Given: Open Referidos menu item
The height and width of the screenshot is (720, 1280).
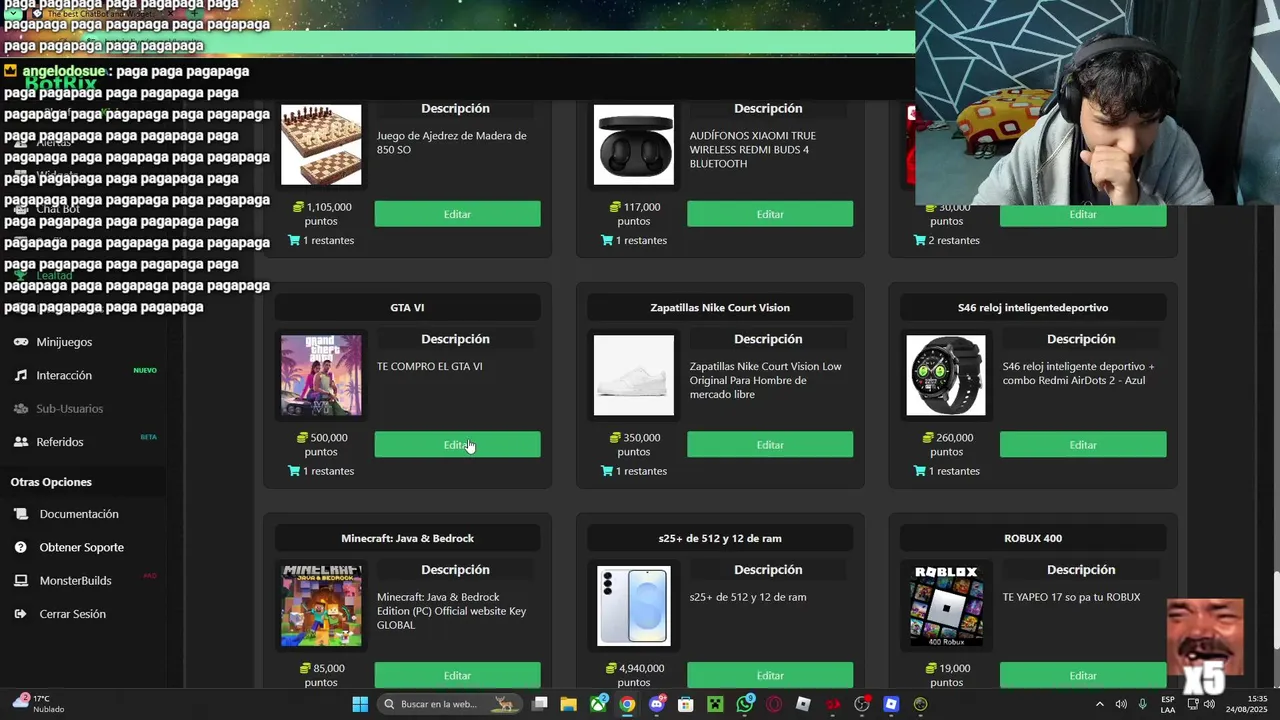Looking at the screenshot, I should tap(60, 442).
